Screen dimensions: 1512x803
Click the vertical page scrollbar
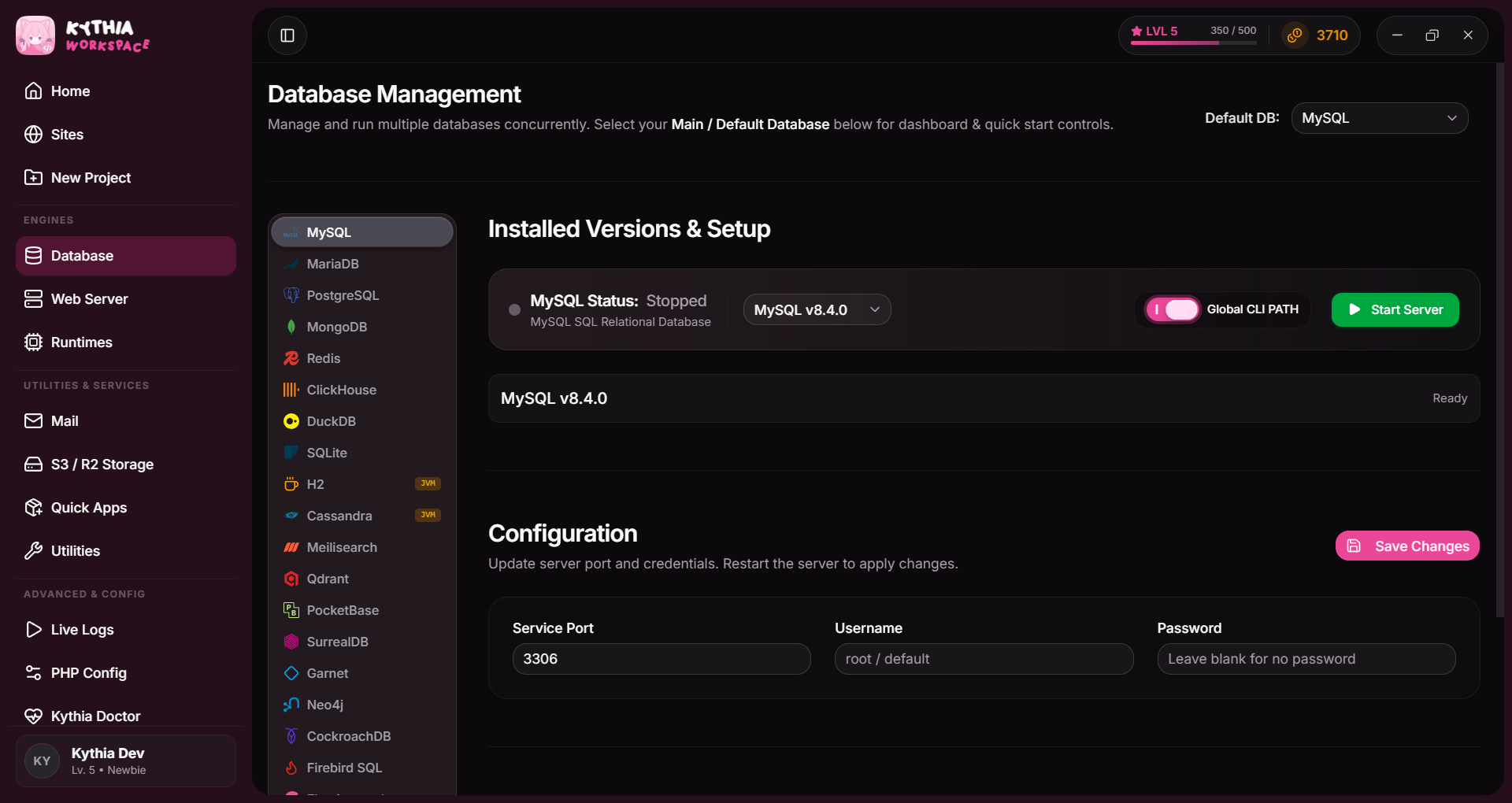point(1499,340)
